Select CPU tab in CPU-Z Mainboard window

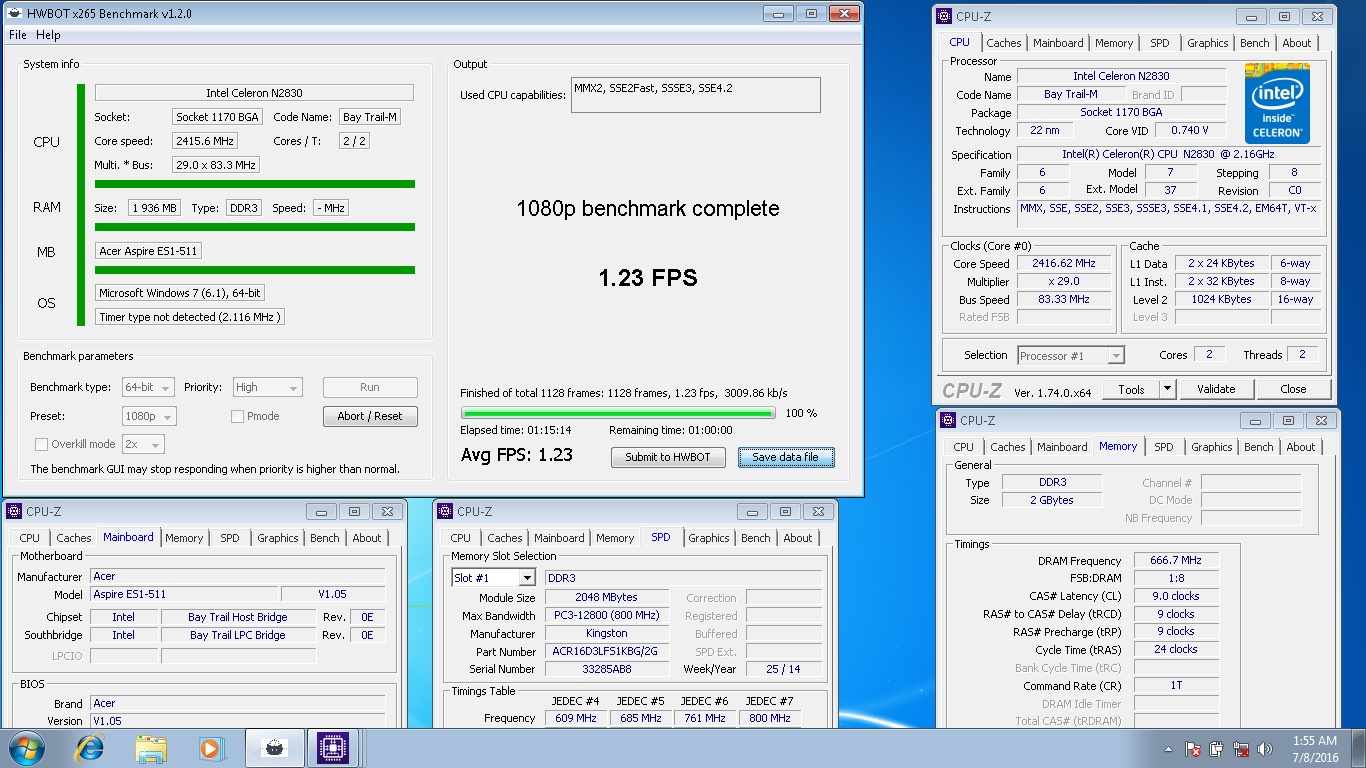[x=29, y=538]
